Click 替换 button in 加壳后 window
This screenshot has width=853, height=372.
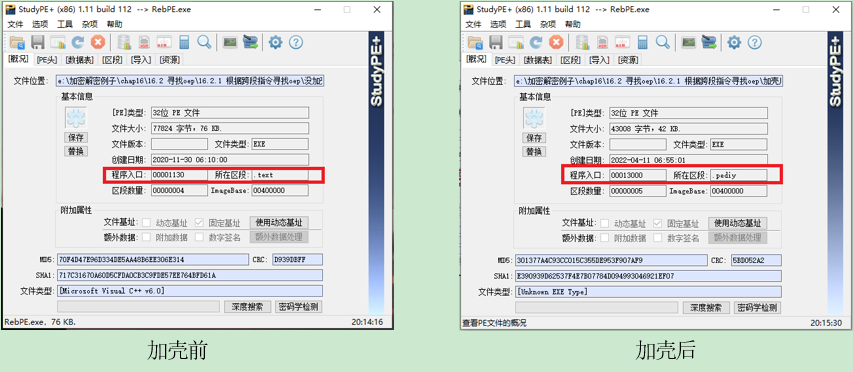[534, 152]
